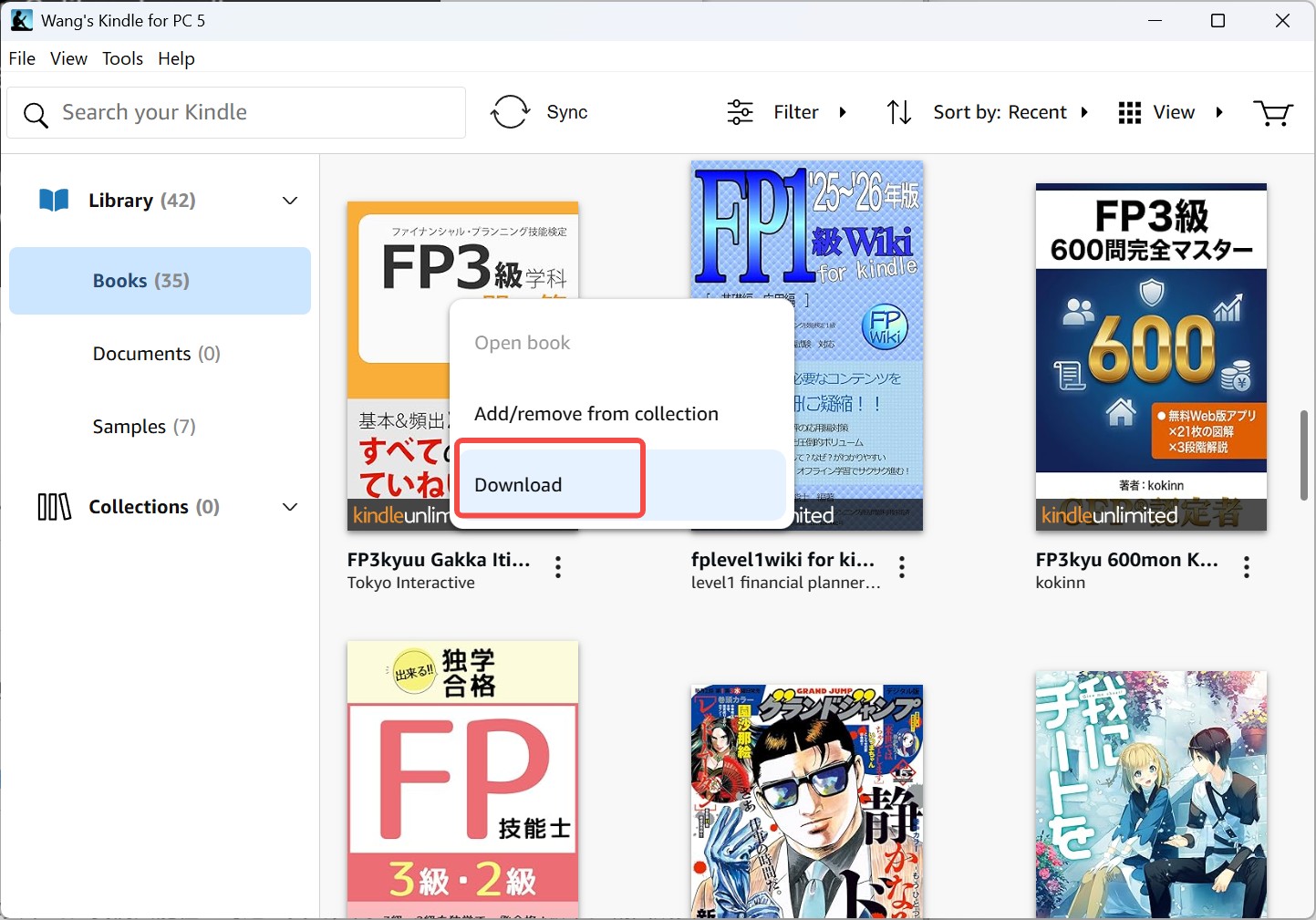Click the Sort icon with arrows
This screenshot has height=920, width=1316.
click(898, 111)
